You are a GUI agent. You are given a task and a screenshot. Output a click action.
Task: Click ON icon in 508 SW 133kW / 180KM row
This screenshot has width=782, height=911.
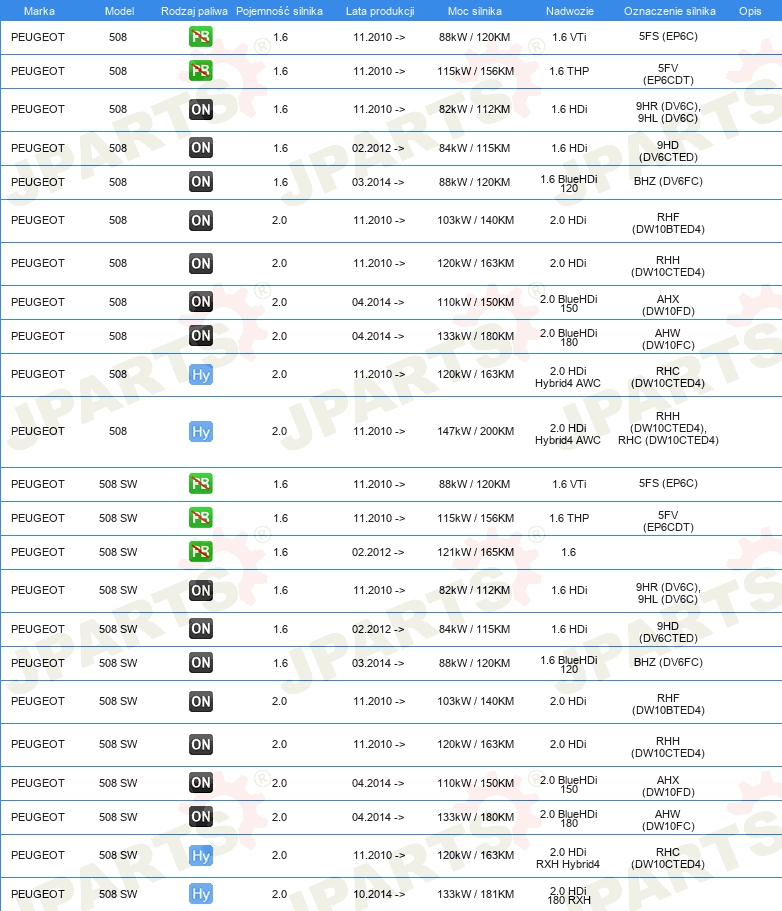click(x=200, y=817)
